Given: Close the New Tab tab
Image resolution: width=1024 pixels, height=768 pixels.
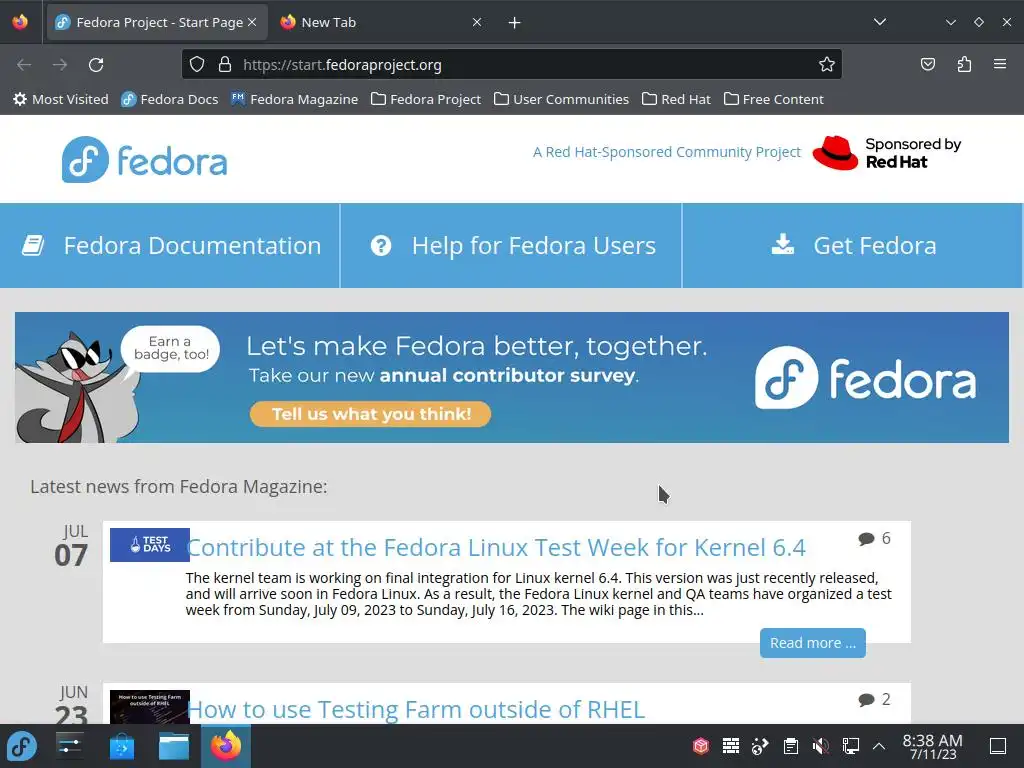Looking at the screenshot, I should (477, 22).
